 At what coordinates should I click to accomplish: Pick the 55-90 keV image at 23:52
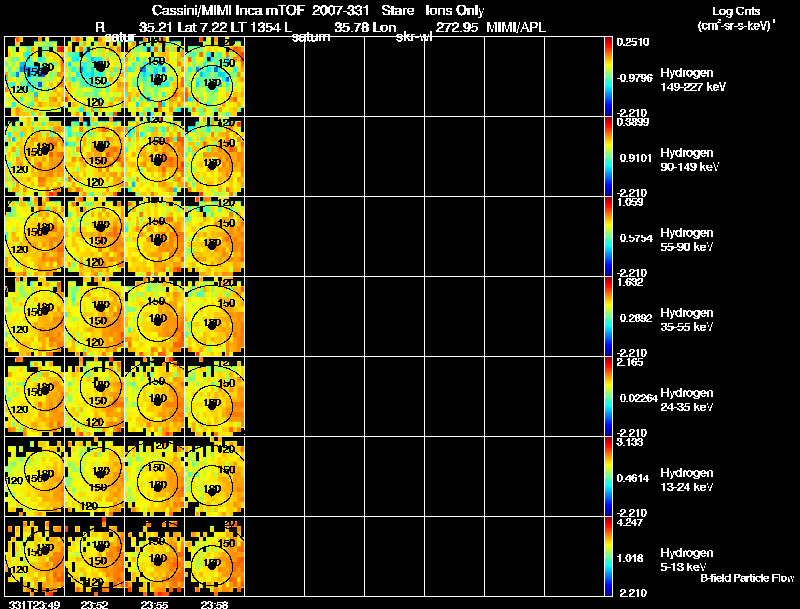click(94, 237)
